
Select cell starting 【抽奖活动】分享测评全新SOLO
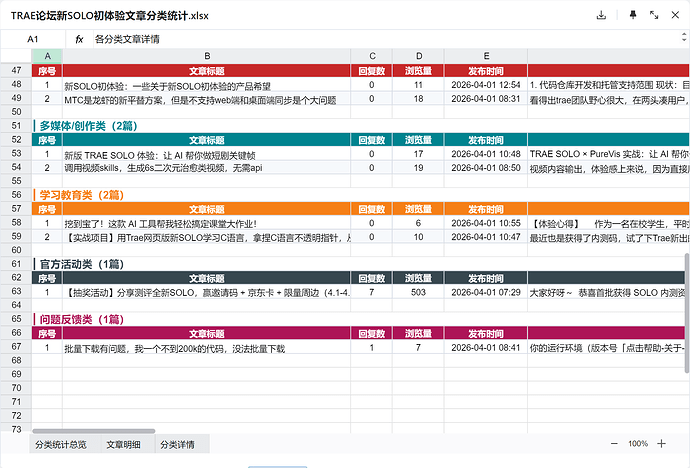coord(207,292)
